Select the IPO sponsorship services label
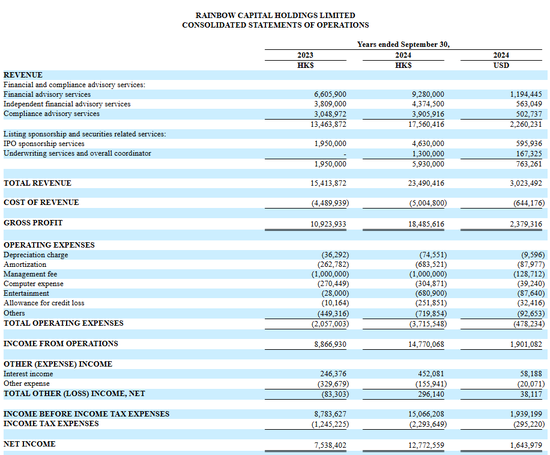The height and width of the screenshot is (455, 550). click(44, 144)
